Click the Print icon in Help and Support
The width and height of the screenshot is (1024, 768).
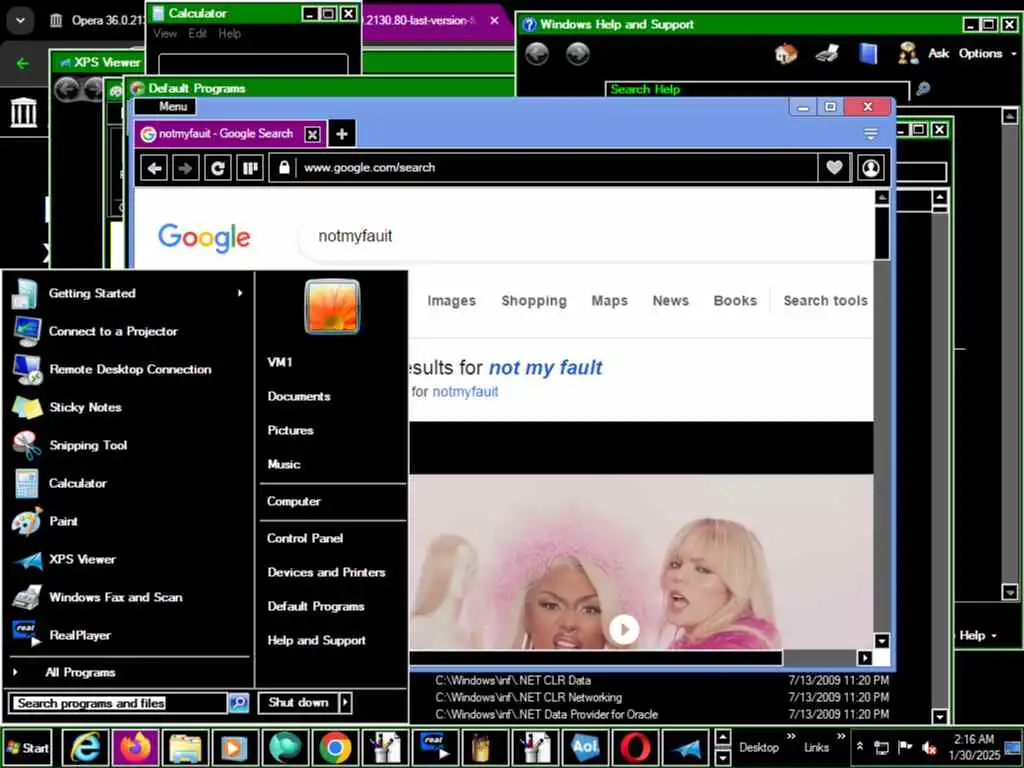827,54
